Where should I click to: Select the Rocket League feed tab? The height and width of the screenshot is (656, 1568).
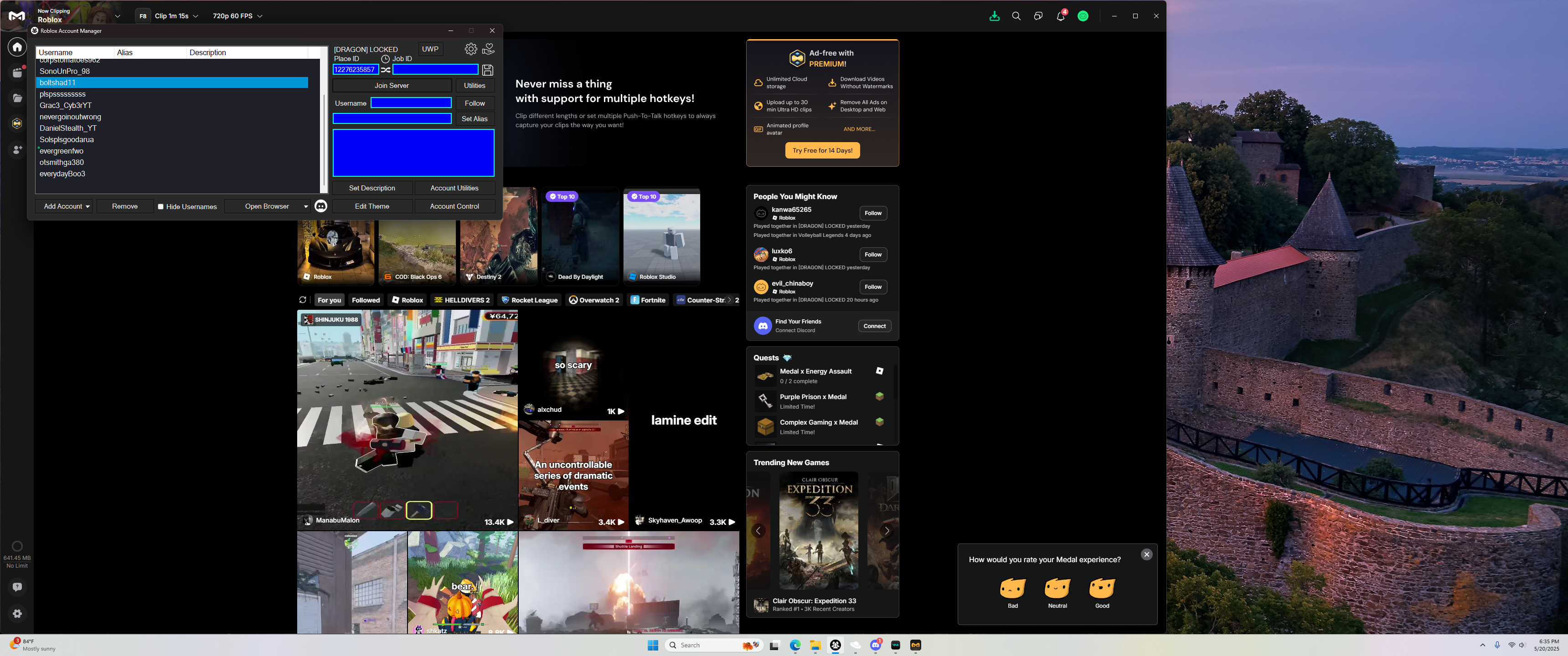529,300
